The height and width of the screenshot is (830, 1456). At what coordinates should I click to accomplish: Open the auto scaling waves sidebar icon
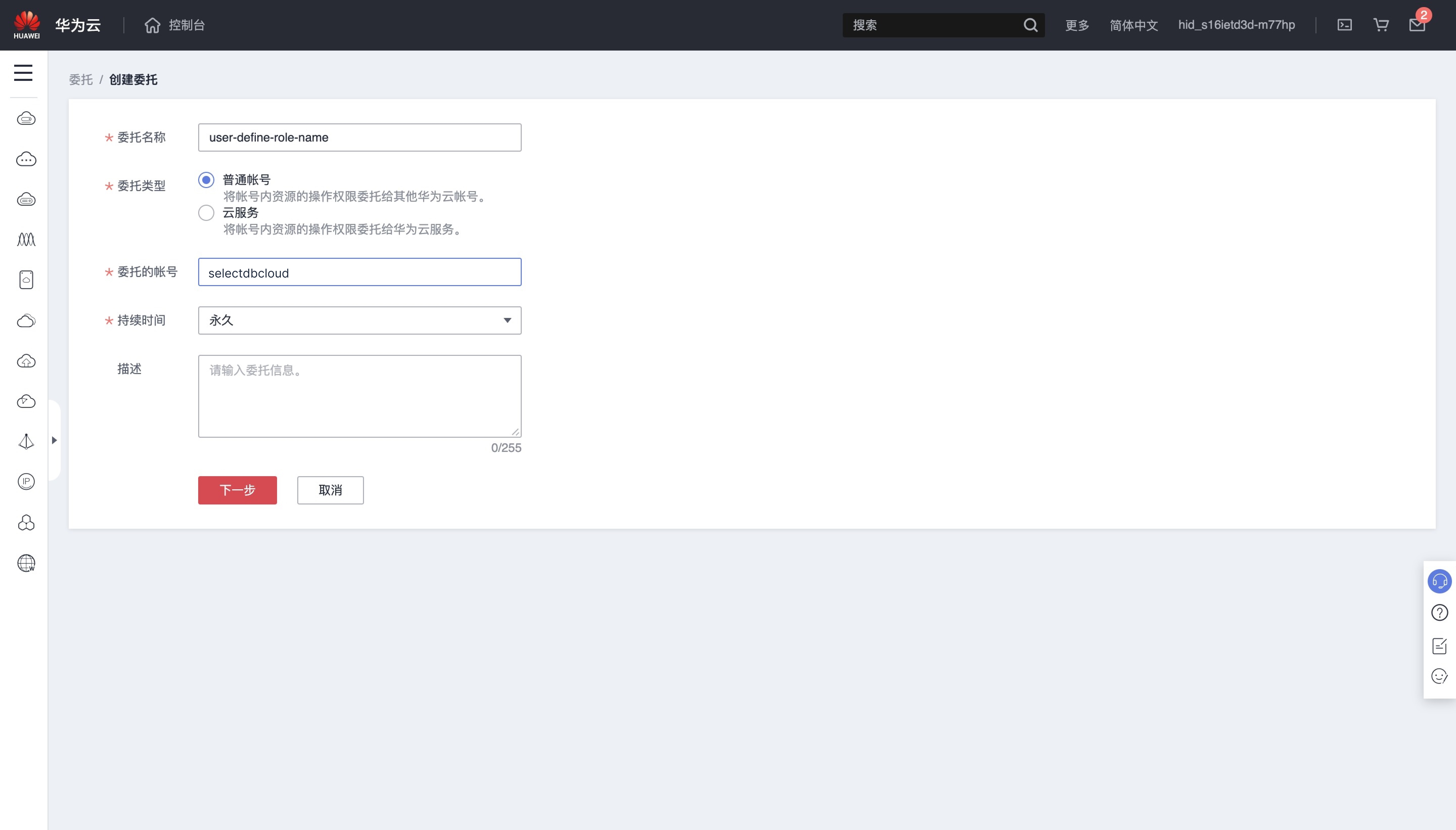tap(26, 239)
